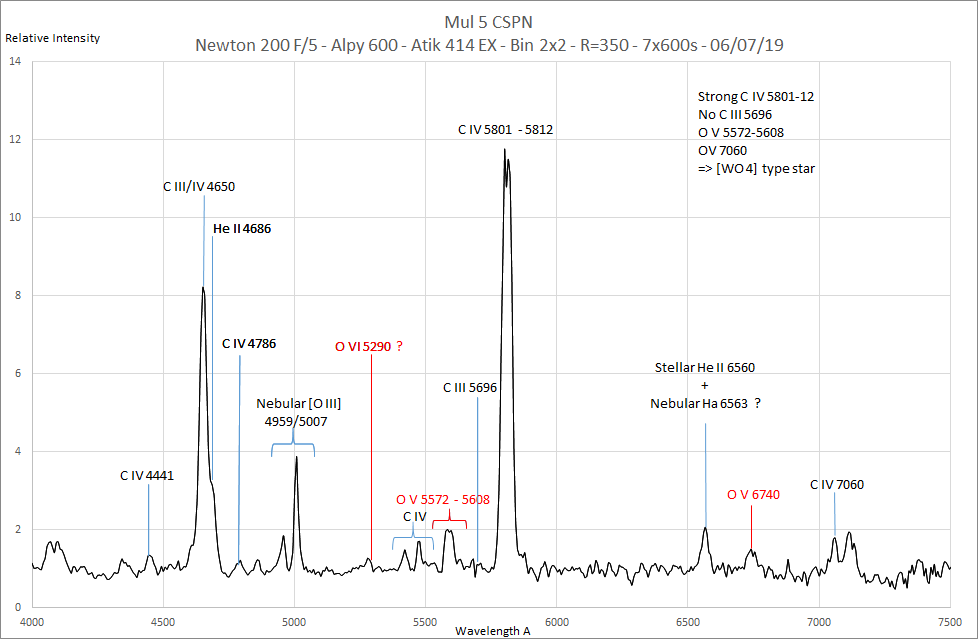Click the y-axis value '14'
This screenshot has width=978, height=639.
15,61
